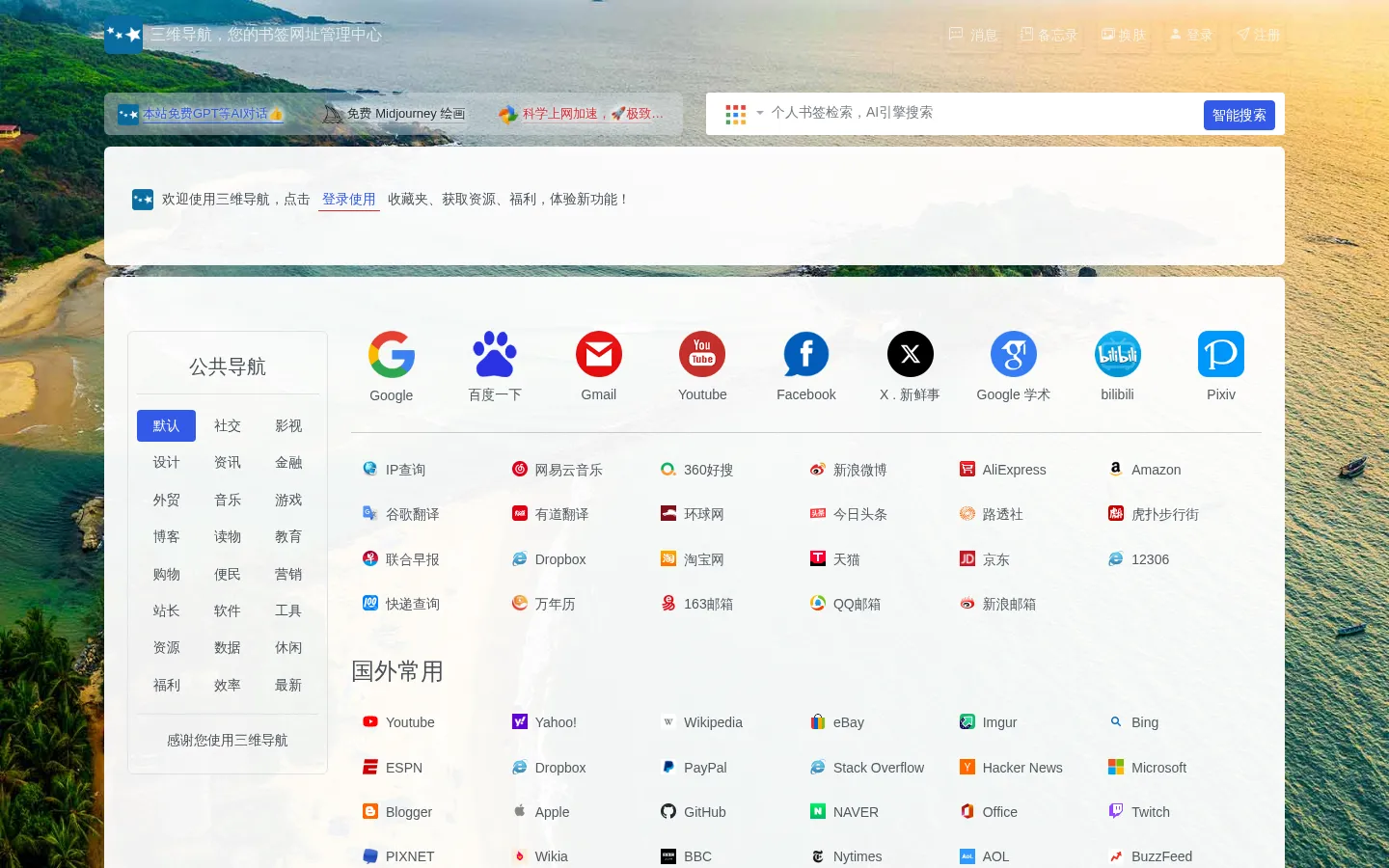Select the 默认 category tab
This screenshot has height=868, width=1389.
(x=166, y=425)
